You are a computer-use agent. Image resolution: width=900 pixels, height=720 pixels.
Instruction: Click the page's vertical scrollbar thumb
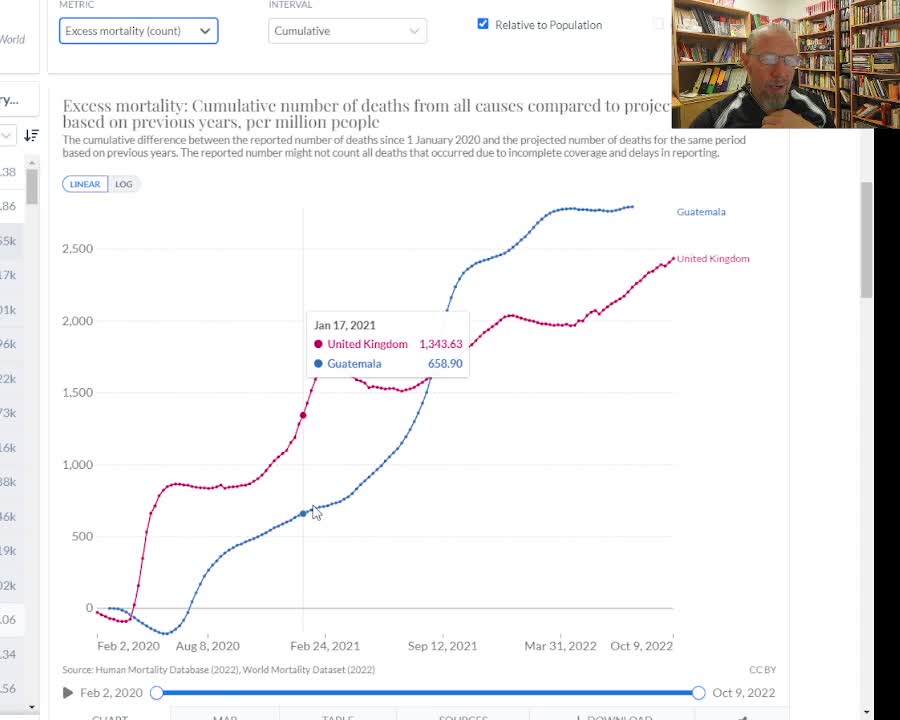[866, 240]
